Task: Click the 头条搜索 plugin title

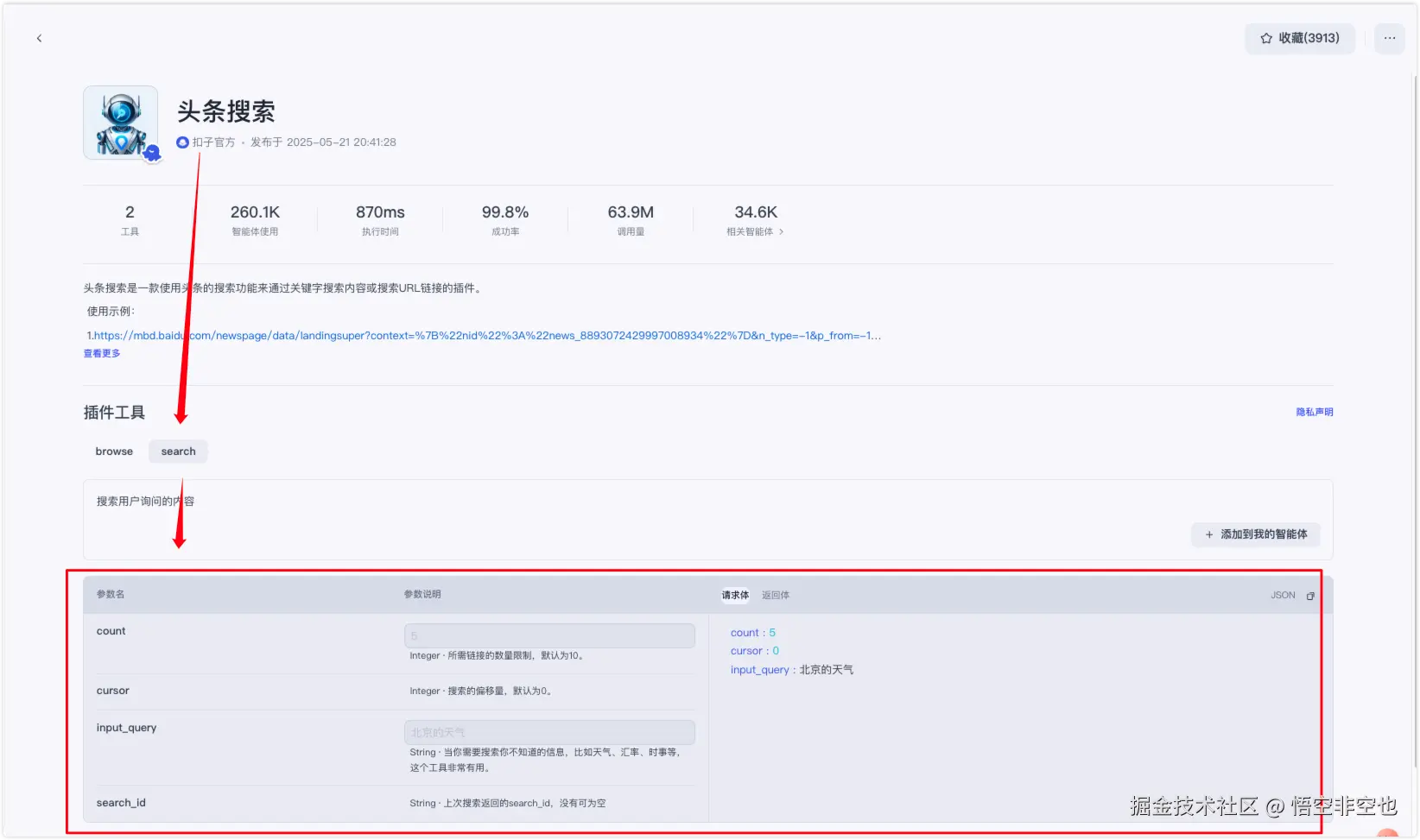Action: point(226,111)
